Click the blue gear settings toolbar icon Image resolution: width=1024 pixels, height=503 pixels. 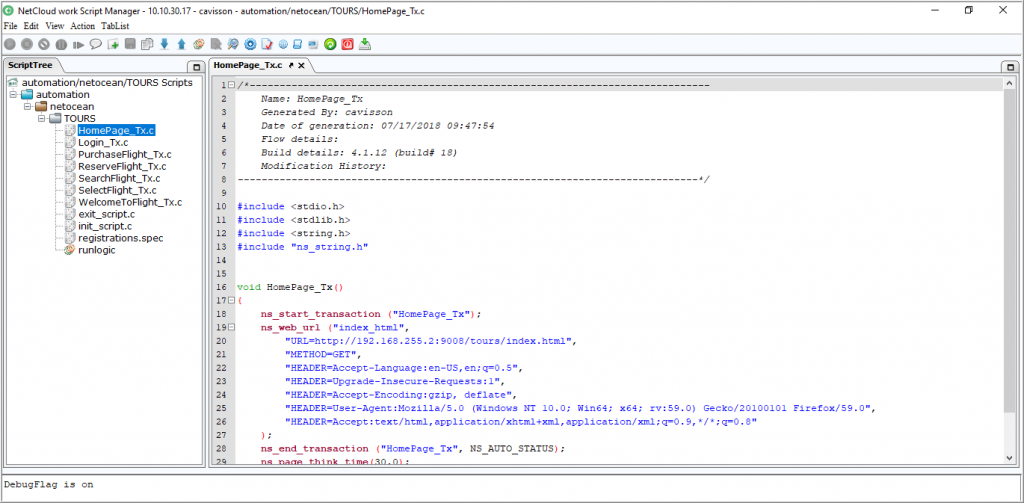coord(250,44)
